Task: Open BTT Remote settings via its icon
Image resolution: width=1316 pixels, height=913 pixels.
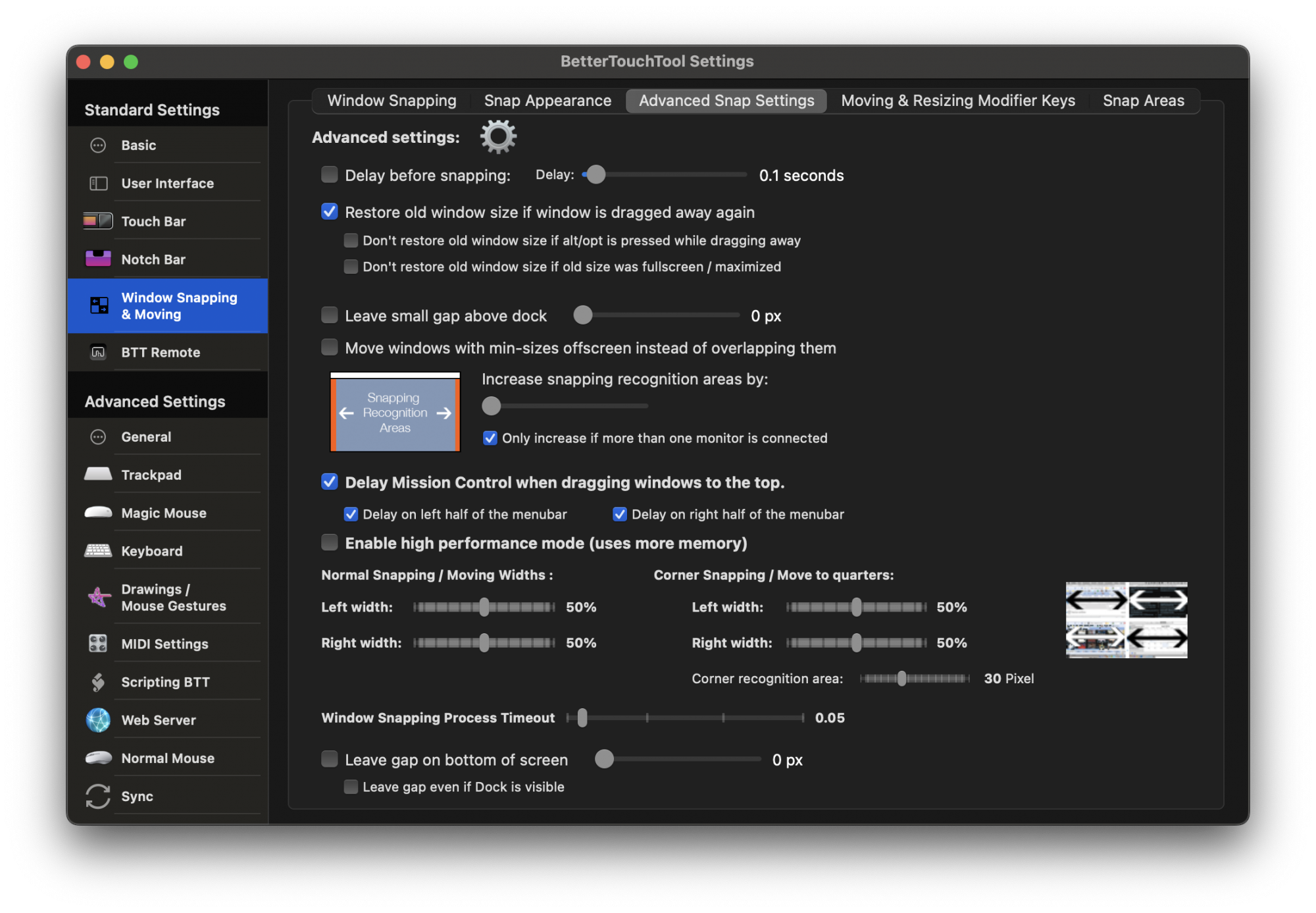Action: click(x=98, y=352)
